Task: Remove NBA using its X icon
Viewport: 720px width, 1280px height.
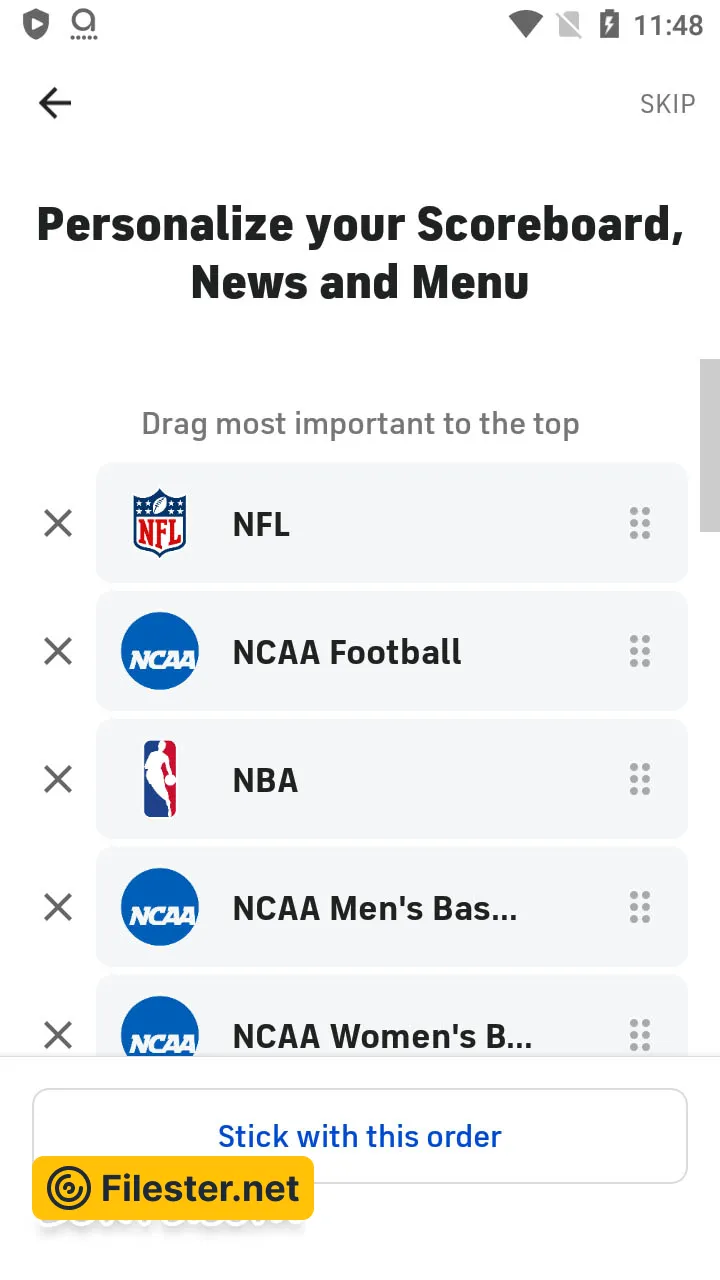Action: [58, 779]
